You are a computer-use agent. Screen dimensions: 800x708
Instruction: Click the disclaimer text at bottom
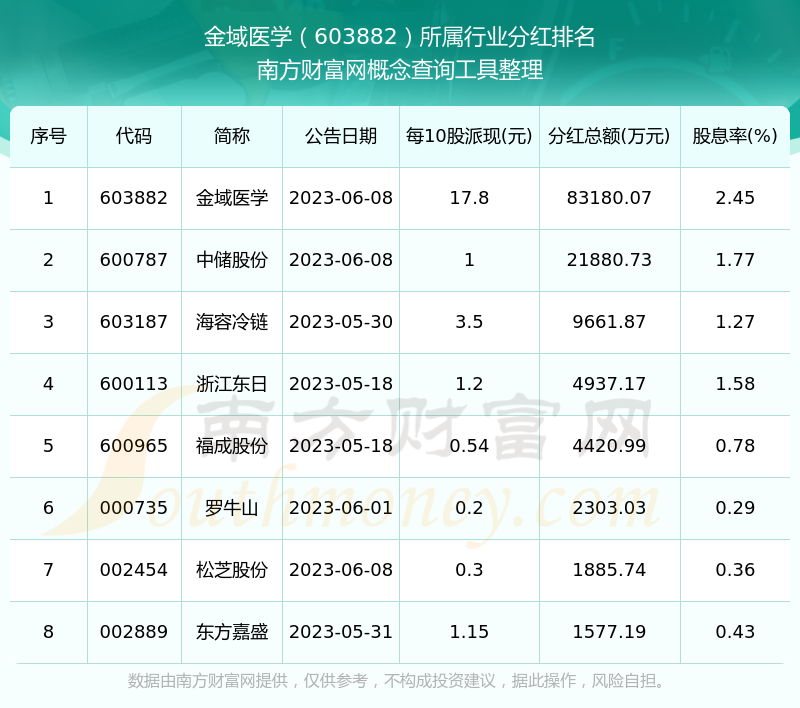pyautogui.click(x=400, y=681)
